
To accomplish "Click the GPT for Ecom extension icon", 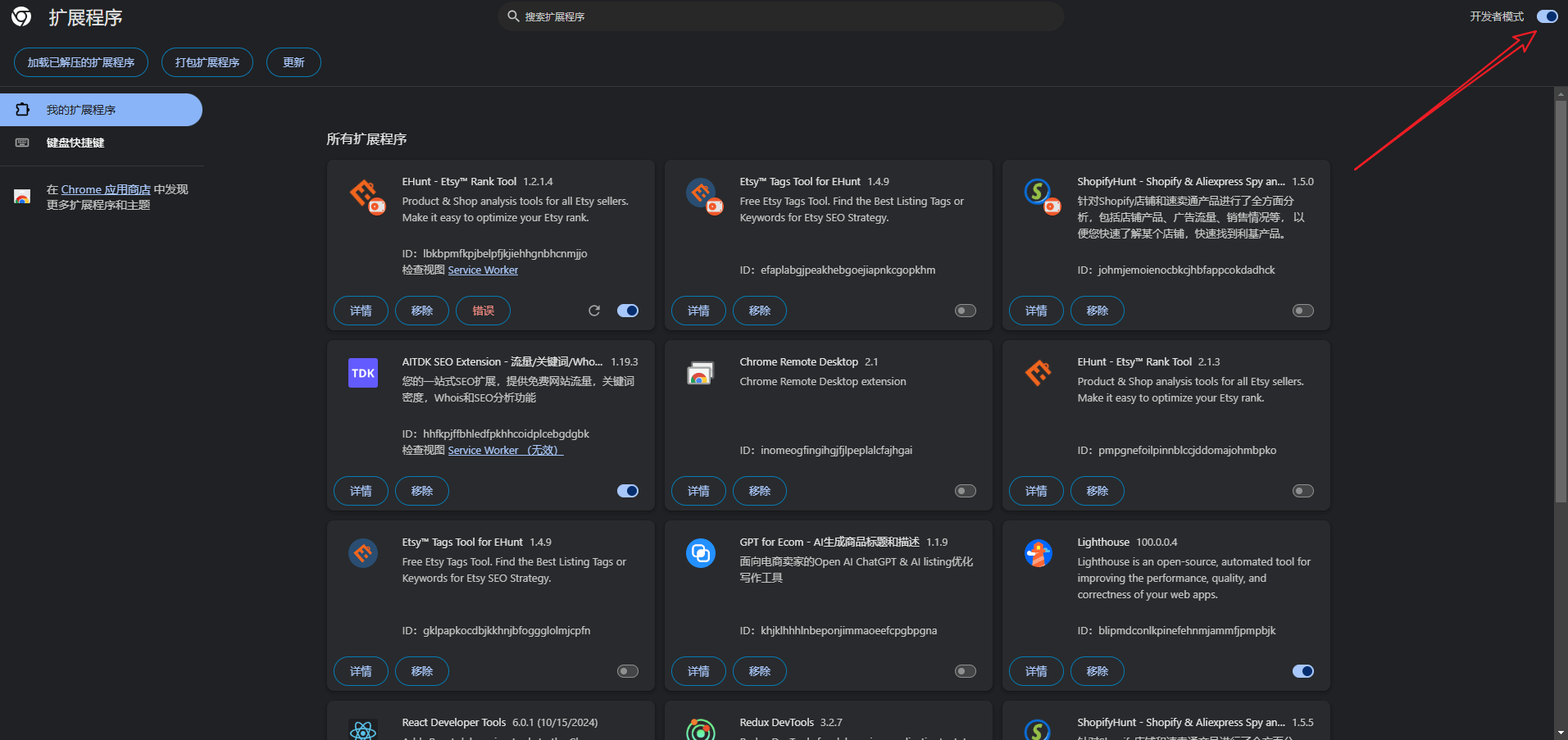I will (x=700, y=553).
